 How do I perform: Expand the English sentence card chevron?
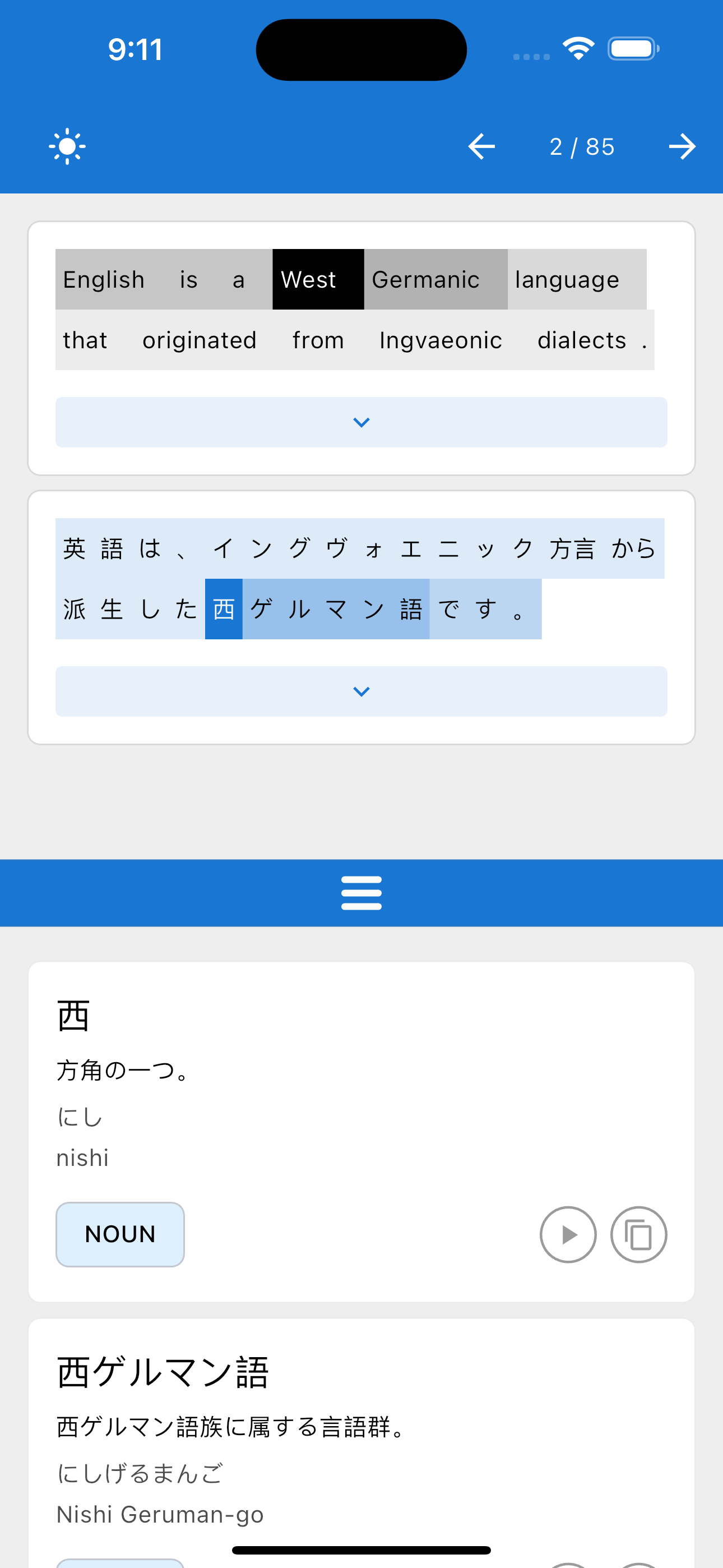[361, 422]
